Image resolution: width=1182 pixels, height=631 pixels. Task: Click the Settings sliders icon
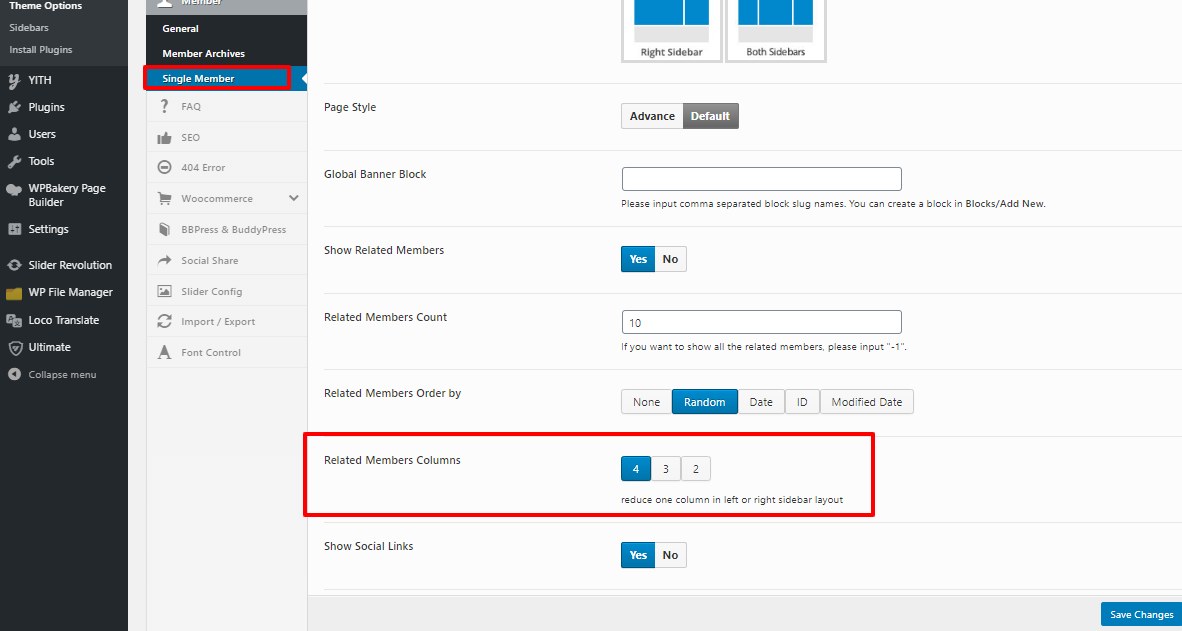pyautogui.click(x=14, y=229)
